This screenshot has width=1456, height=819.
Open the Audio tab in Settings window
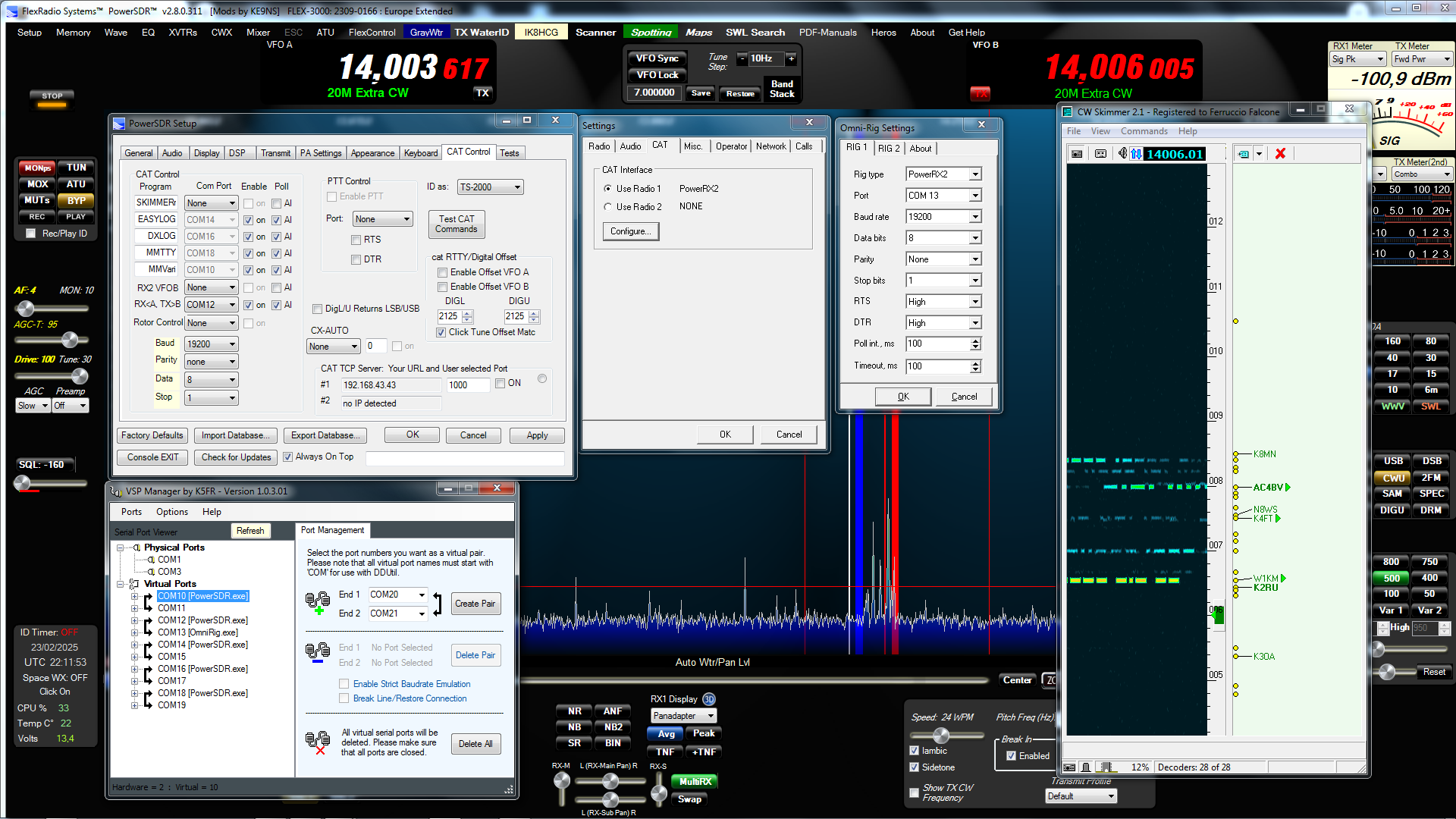point(630,146)
